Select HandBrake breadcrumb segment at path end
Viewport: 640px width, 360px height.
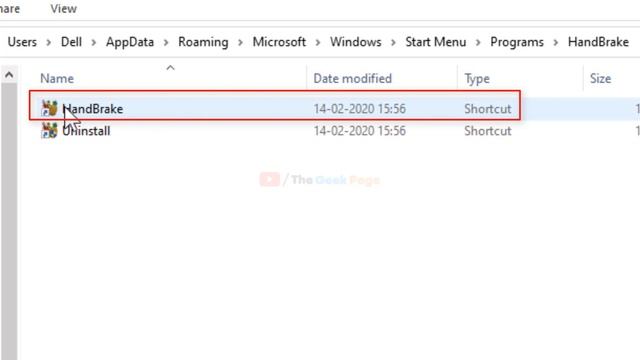pos(598,42)
